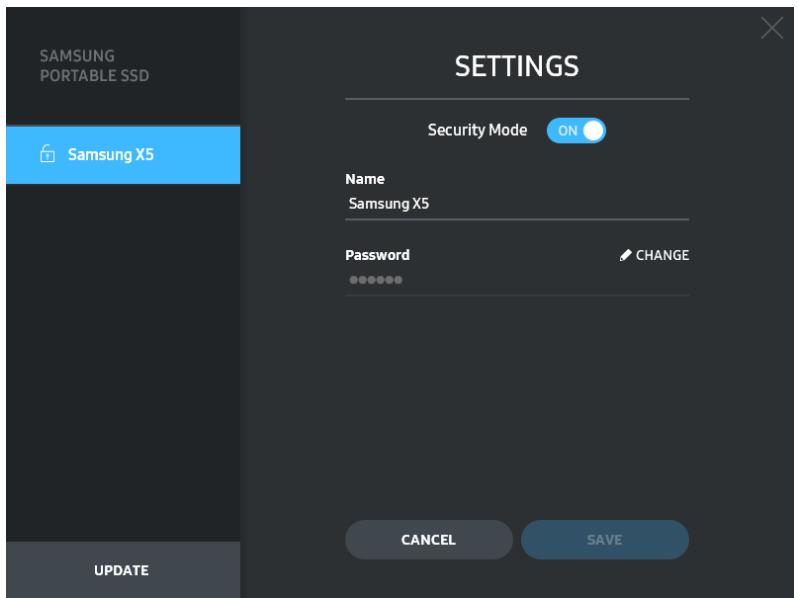This screenshot has height=598, width=798.
Task: Click the SAVE button
Action: tap(605, 539)
